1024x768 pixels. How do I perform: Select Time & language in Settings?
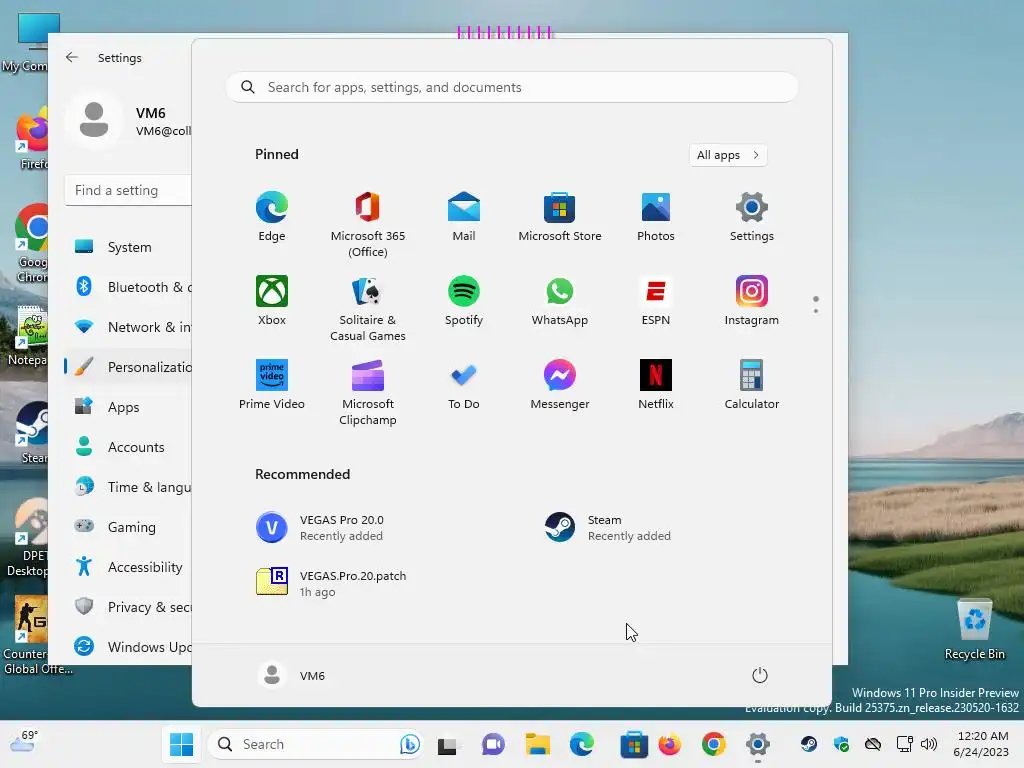[x=130, y=487]
